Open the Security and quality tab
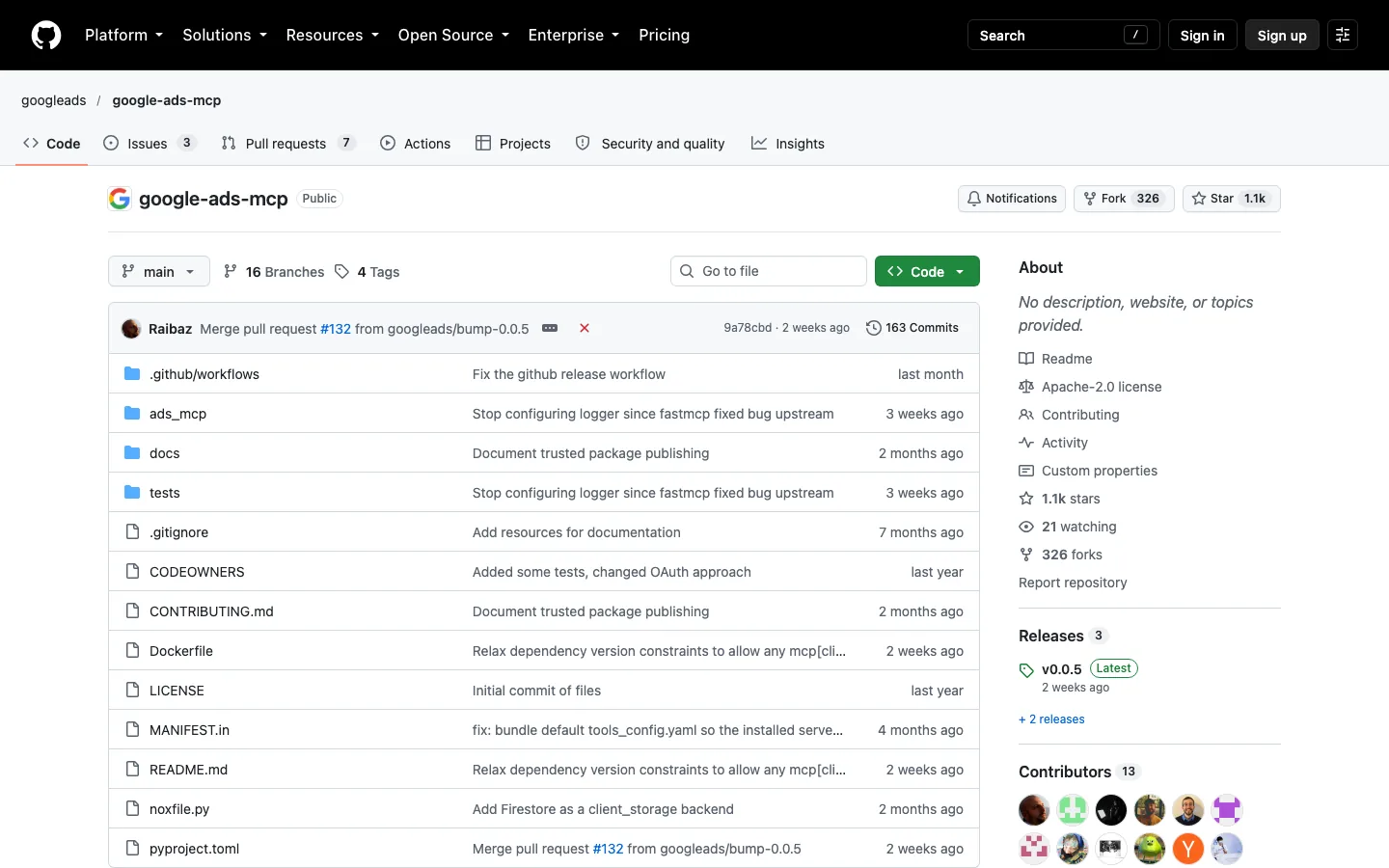Screen dimensions: 1389x868 (x=650, y=143)
